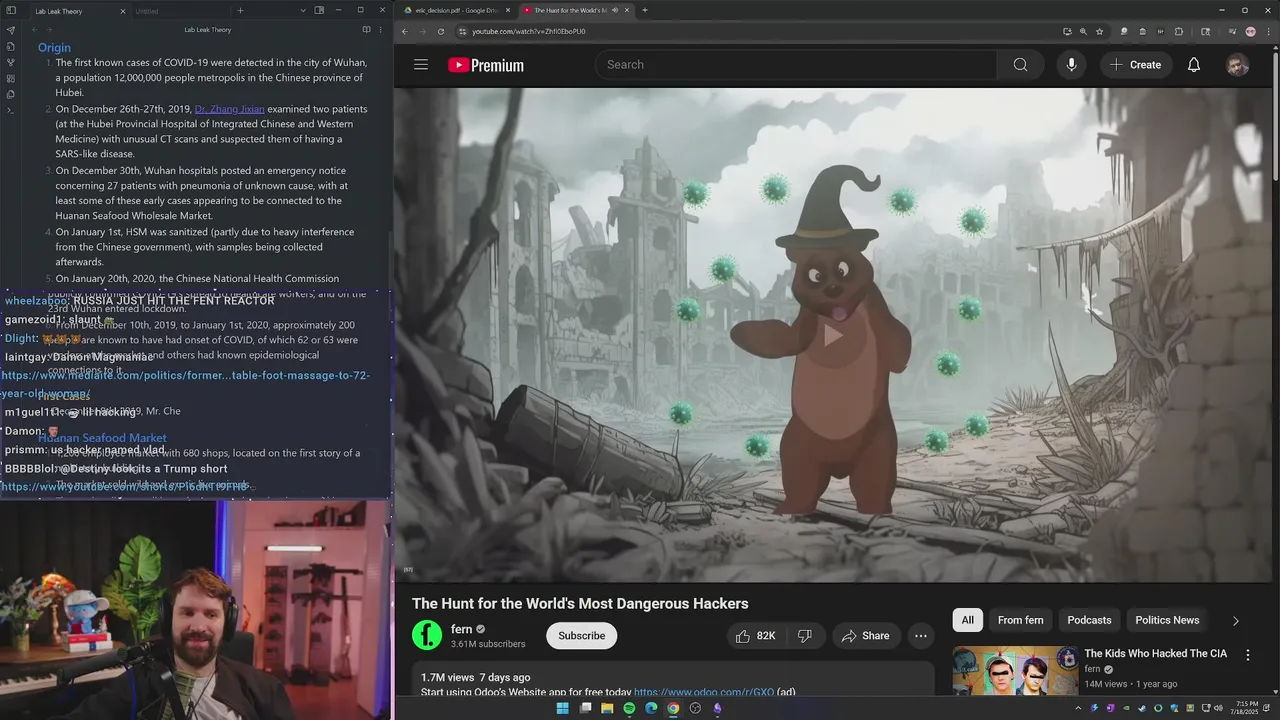This screenshot has height=720, width=1280.
Task: Click the YouTube search magnifier button
Action: tap(1020, 65)
